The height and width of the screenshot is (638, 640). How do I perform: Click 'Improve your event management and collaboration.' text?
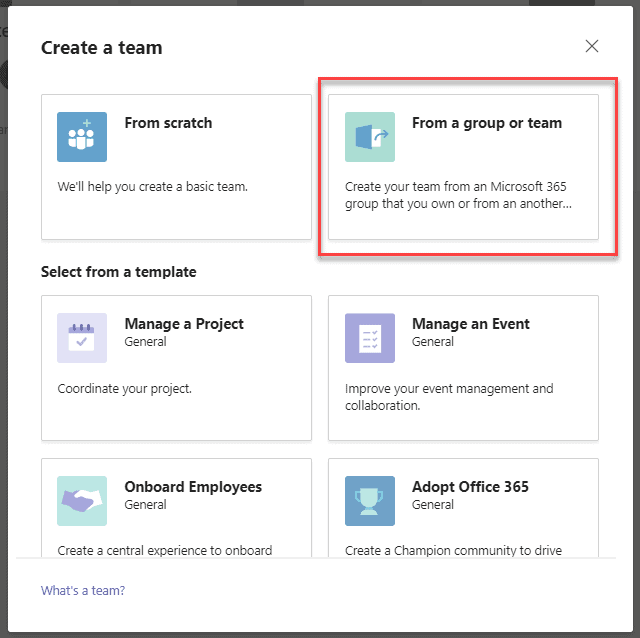click(x=449, y=397)
